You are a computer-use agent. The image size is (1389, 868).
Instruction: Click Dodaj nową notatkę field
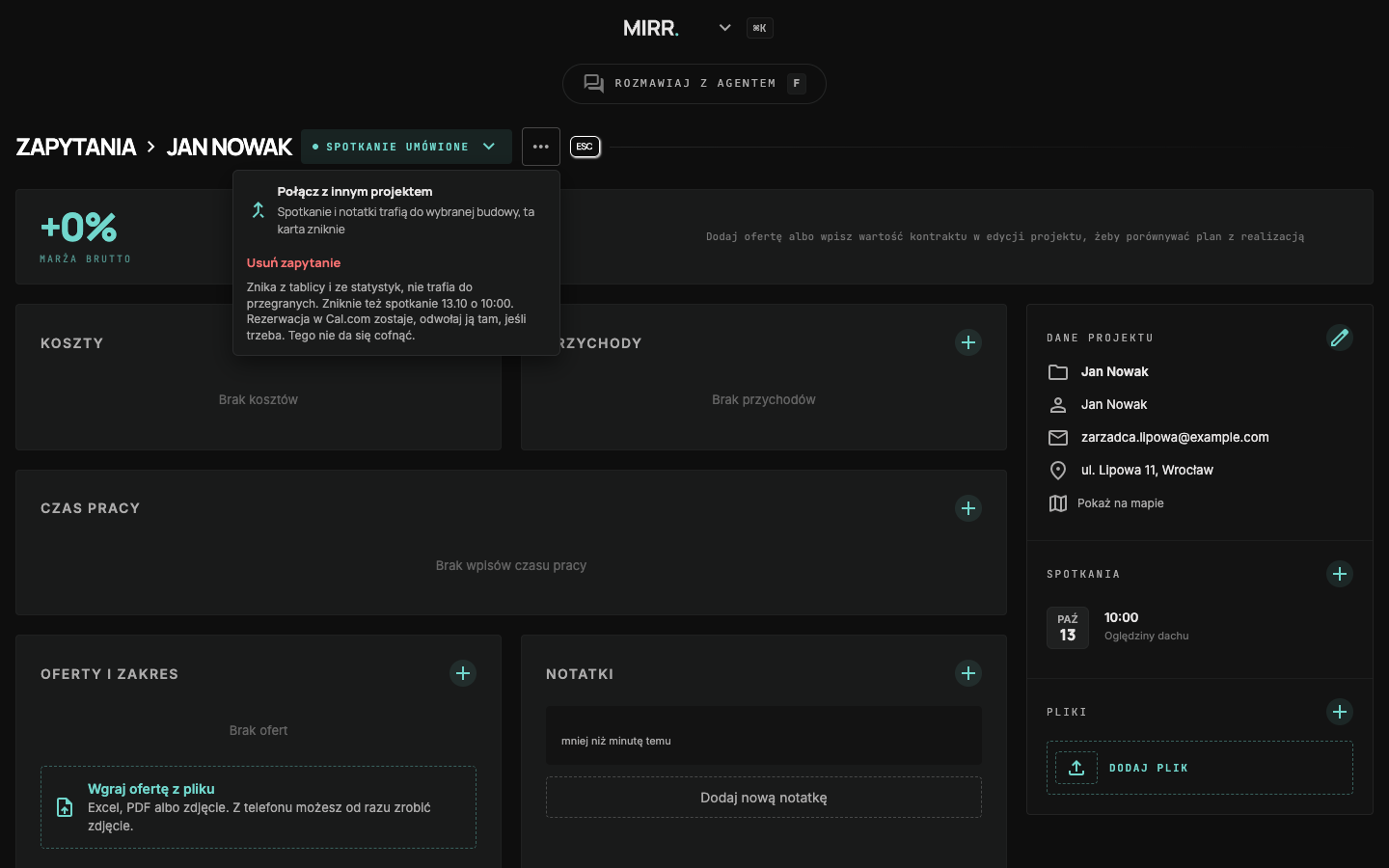(x=763, y=798)
